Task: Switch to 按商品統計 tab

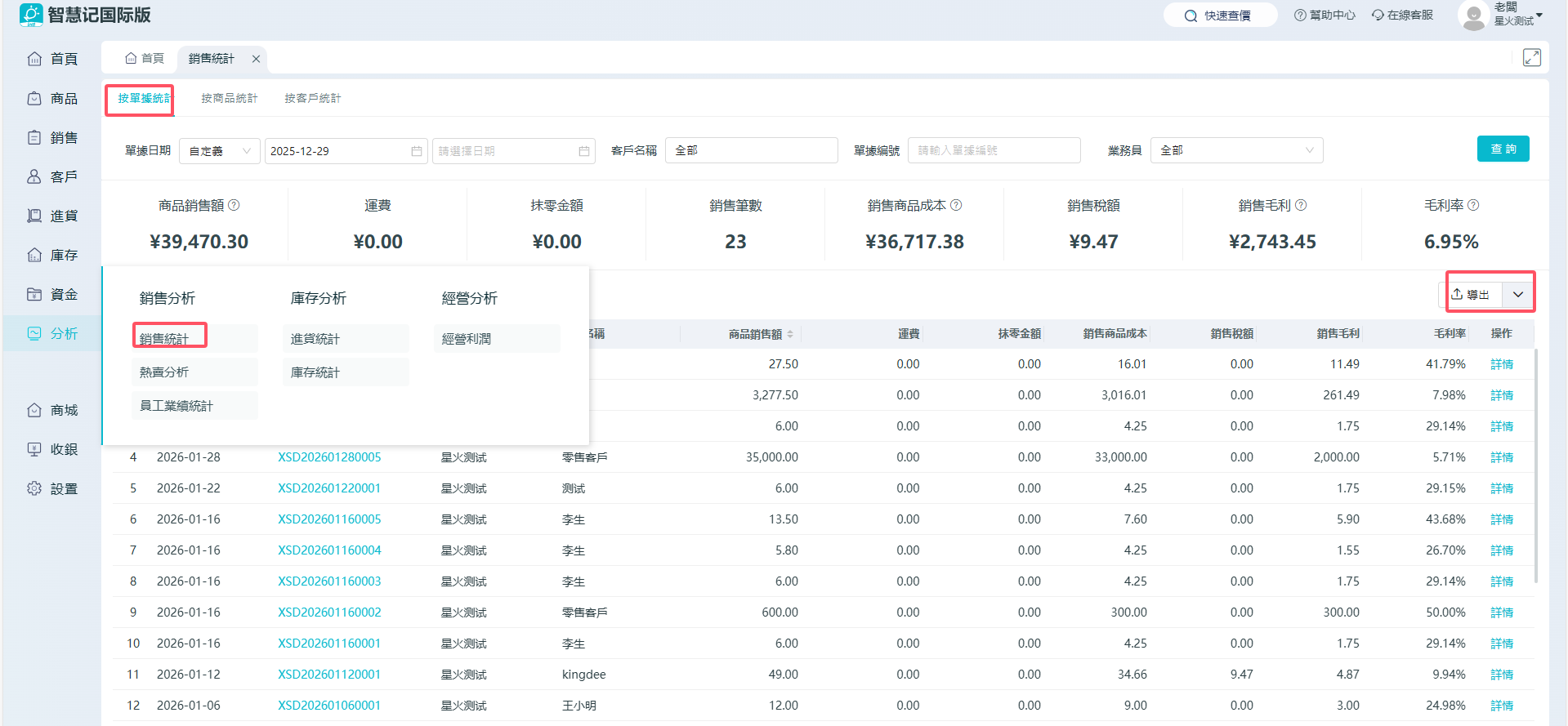Action: click(229, 98)
